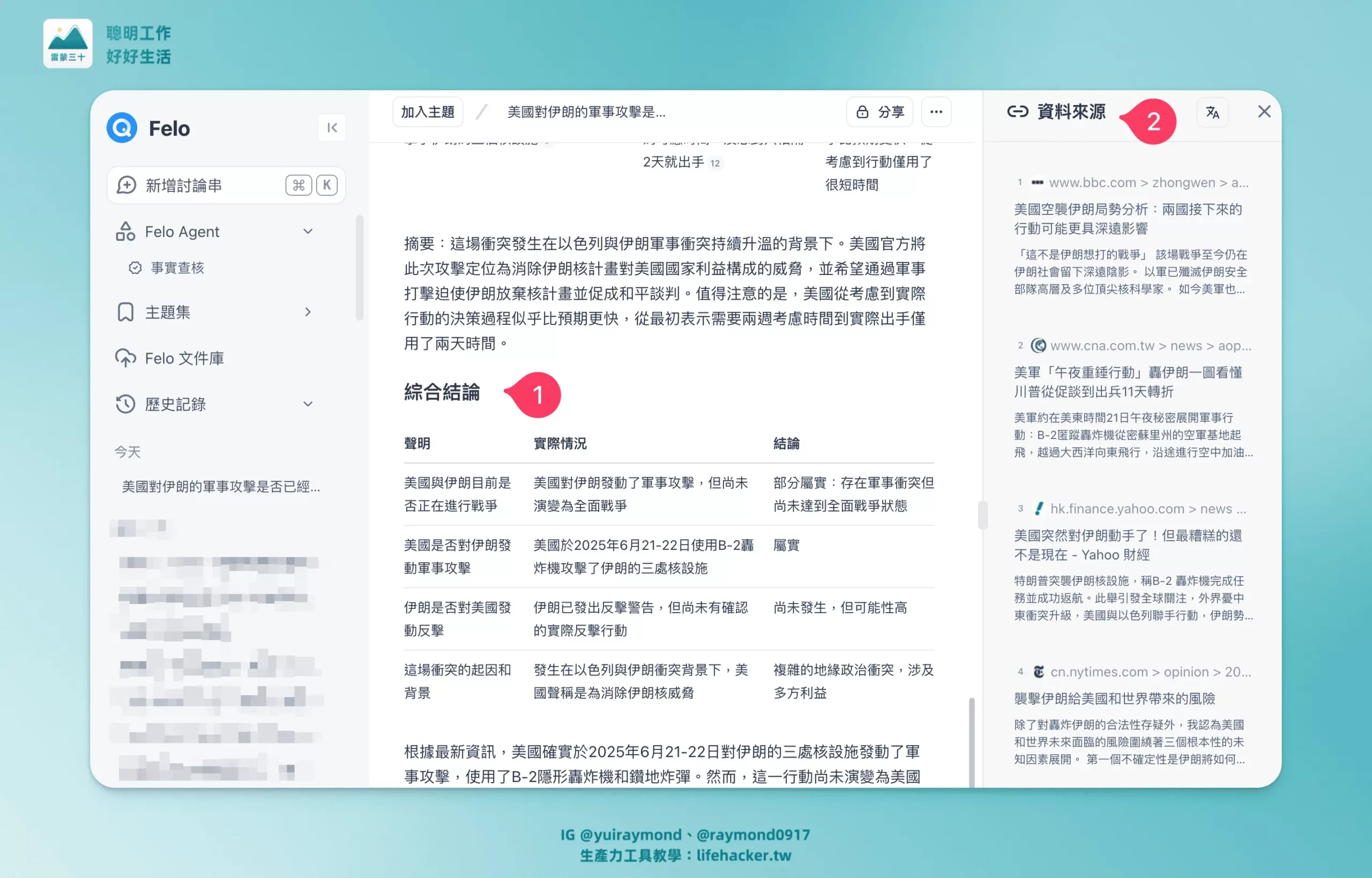The height and width of the screenshot is (878, 1372).
Task: Click the 綜合結論 heading
Action: (x=442, y=392)
